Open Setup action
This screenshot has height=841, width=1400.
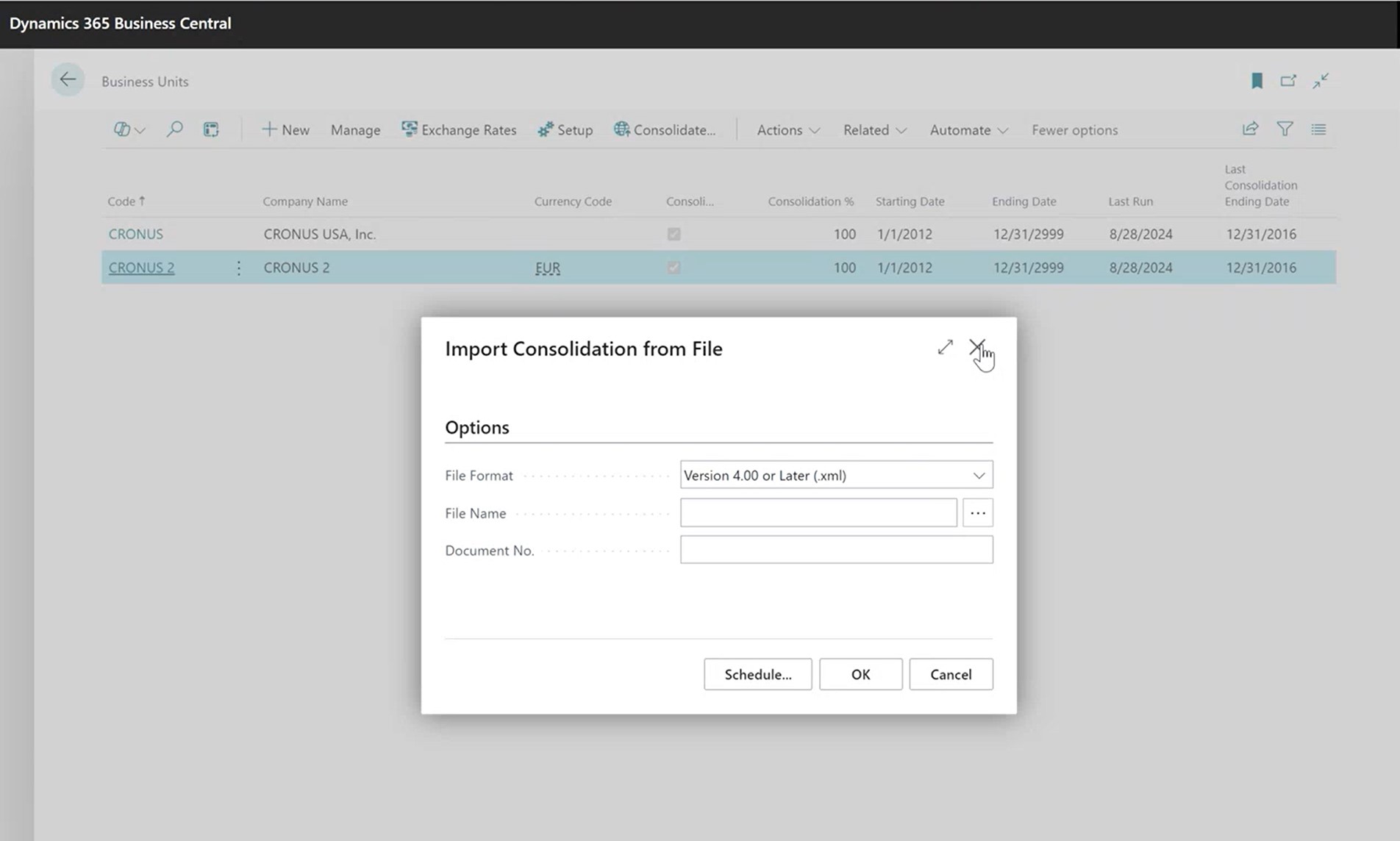[x=565, y=129]
